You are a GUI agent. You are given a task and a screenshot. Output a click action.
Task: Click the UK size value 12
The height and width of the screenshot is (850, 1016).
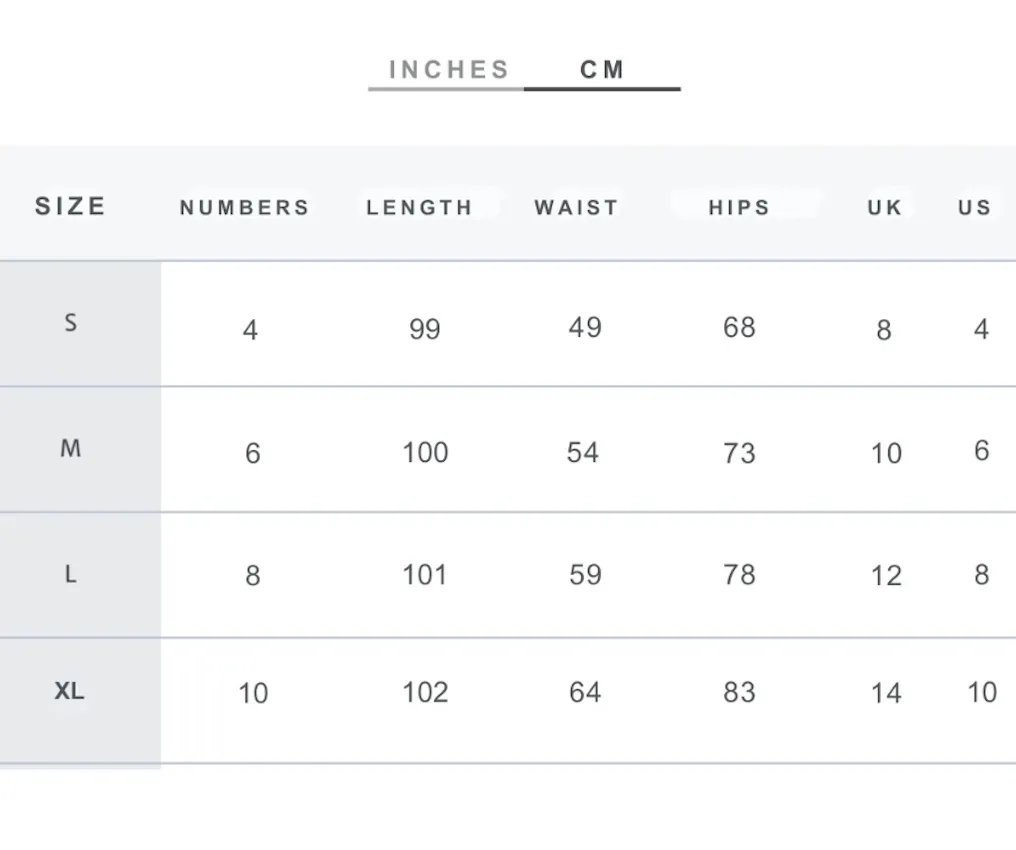pyautogui.click(x=886, y=576)
